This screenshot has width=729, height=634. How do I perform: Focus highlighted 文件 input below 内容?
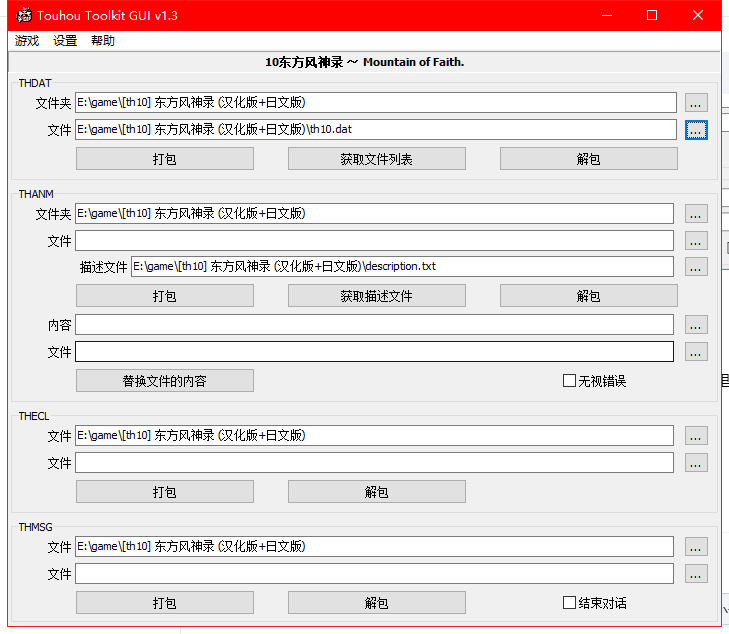pos(374,351)
